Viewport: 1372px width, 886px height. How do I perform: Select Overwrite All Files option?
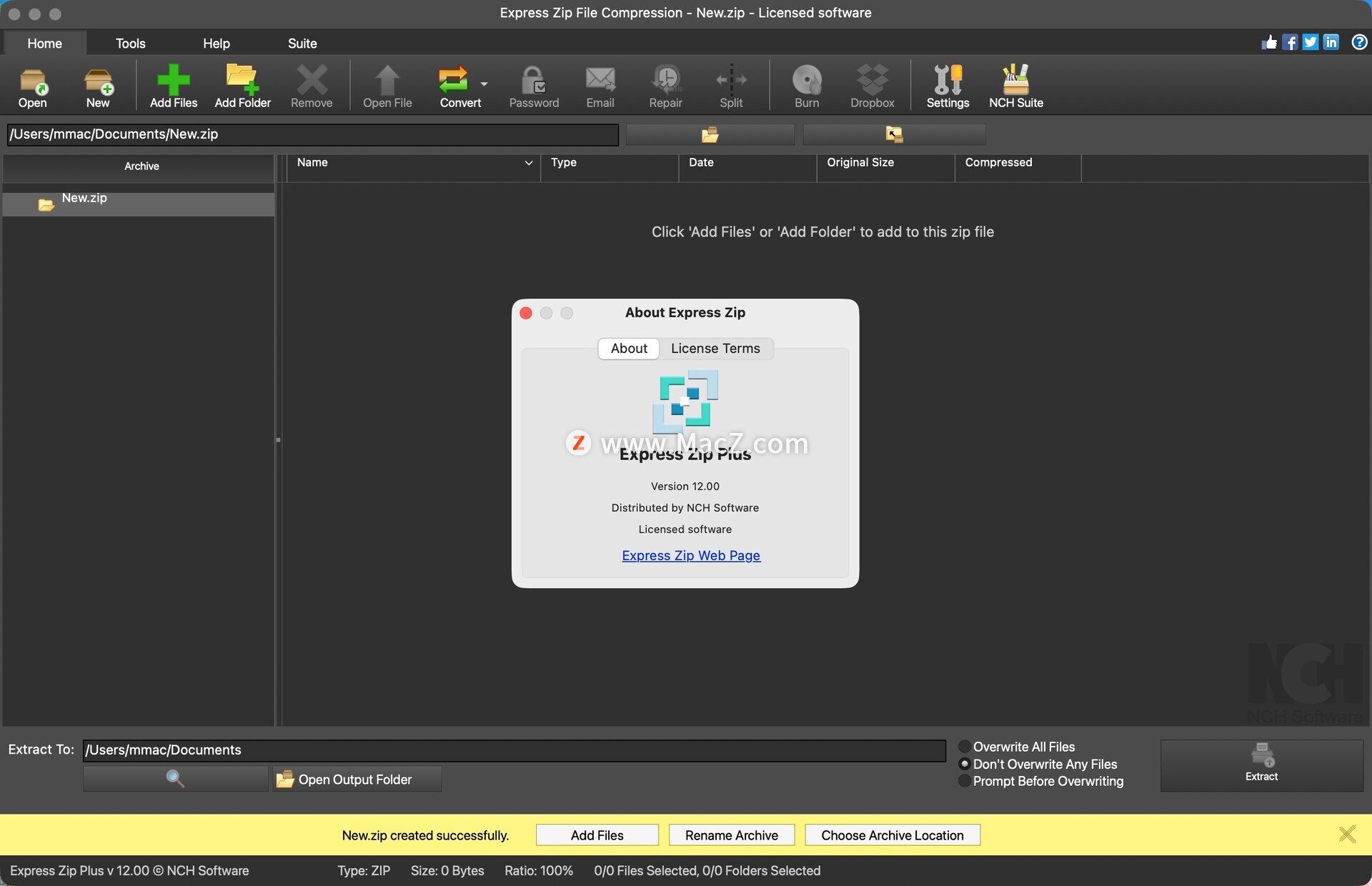click(x=965, y=747)
